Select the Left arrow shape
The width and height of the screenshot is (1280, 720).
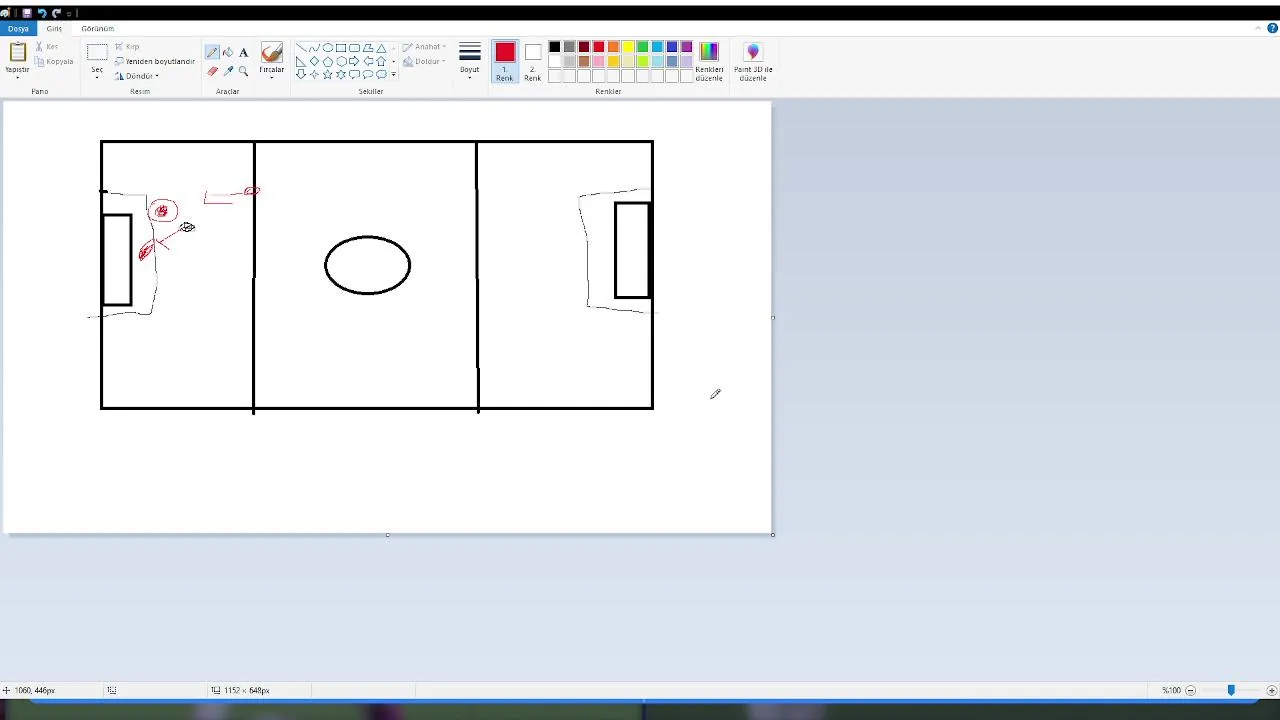click(x=368, y=61)
